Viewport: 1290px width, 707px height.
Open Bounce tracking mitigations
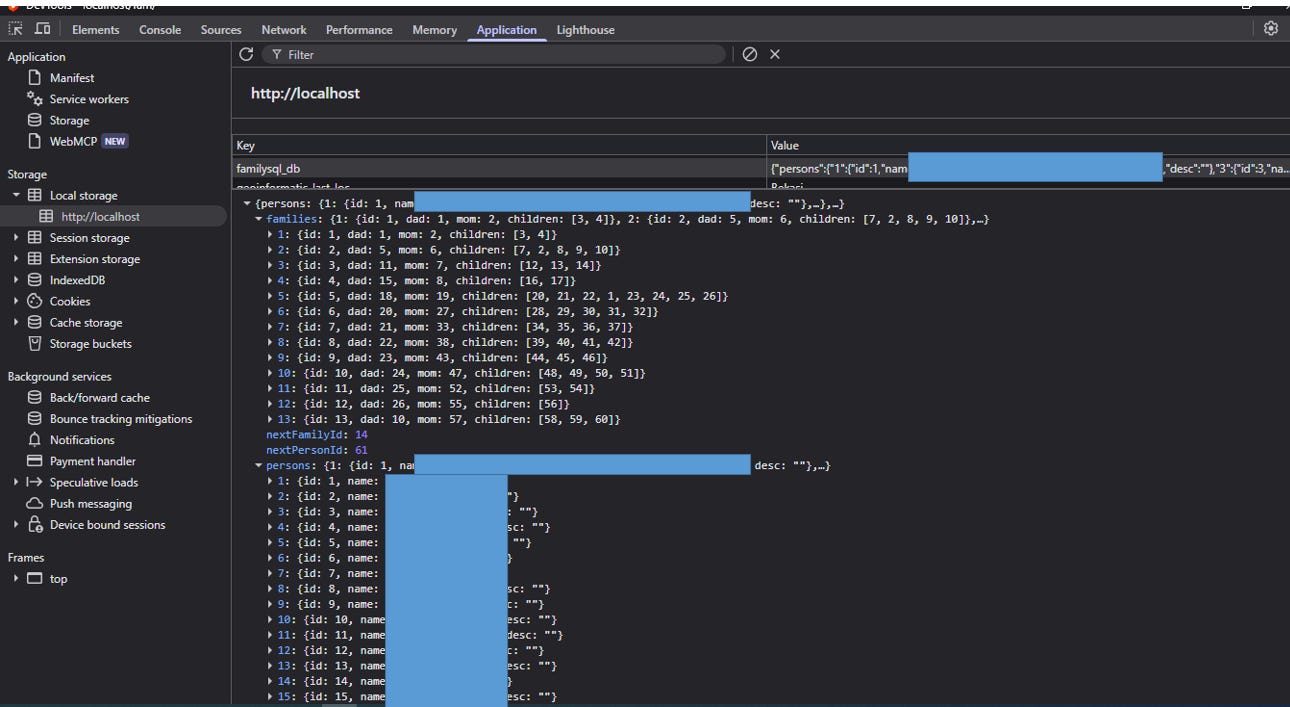pos(121,419)
